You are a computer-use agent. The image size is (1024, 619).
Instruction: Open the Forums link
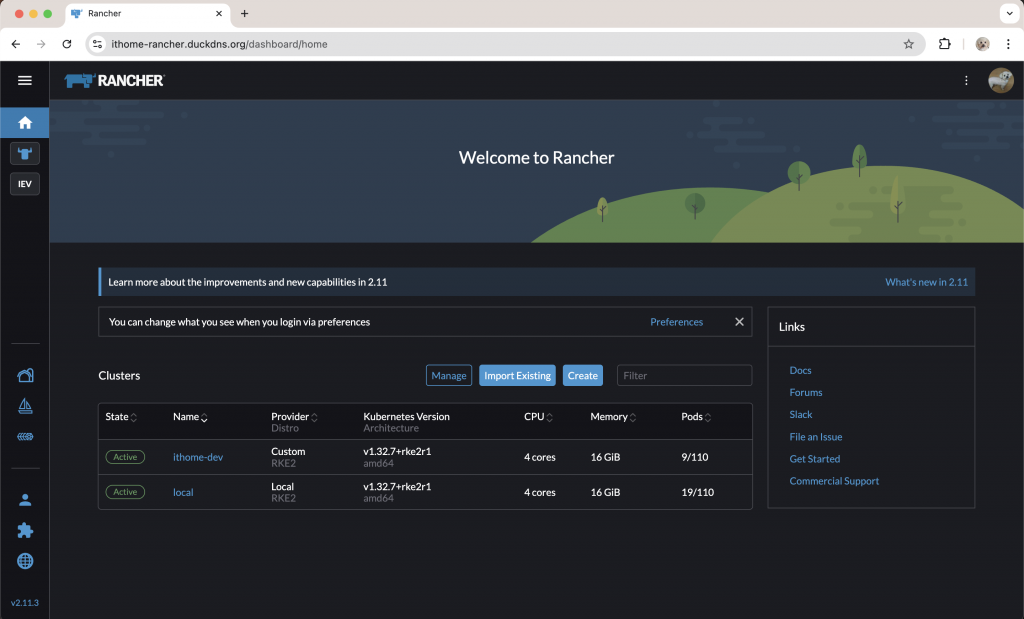pyautogui.click(x=805, y=392)
